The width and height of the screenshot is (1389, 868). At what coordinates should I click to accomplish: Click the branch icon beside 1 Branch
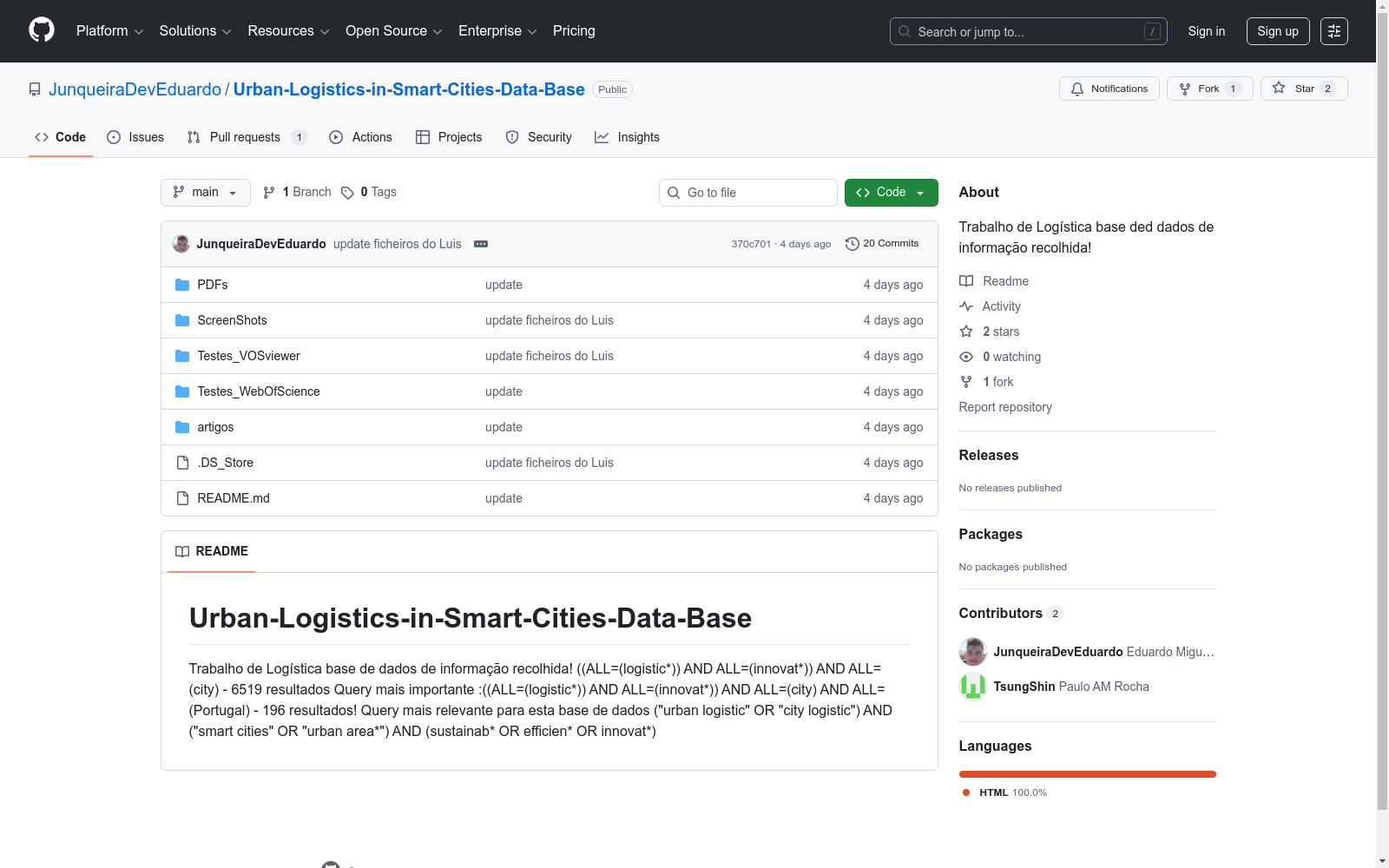coord(269,193)
